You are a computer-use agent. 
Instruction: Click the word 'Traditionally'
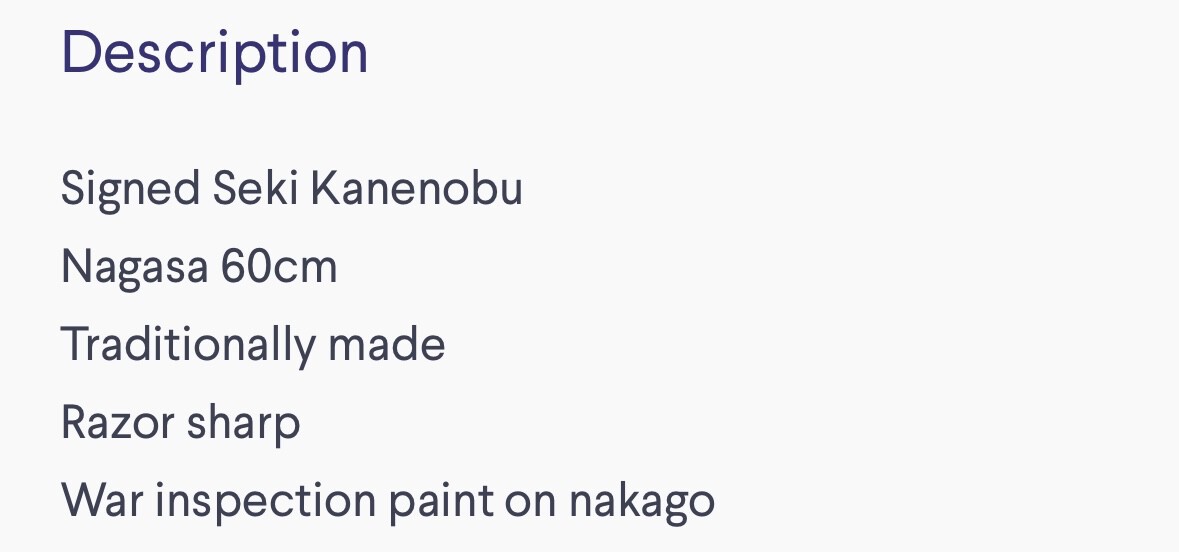pos(187,345)
